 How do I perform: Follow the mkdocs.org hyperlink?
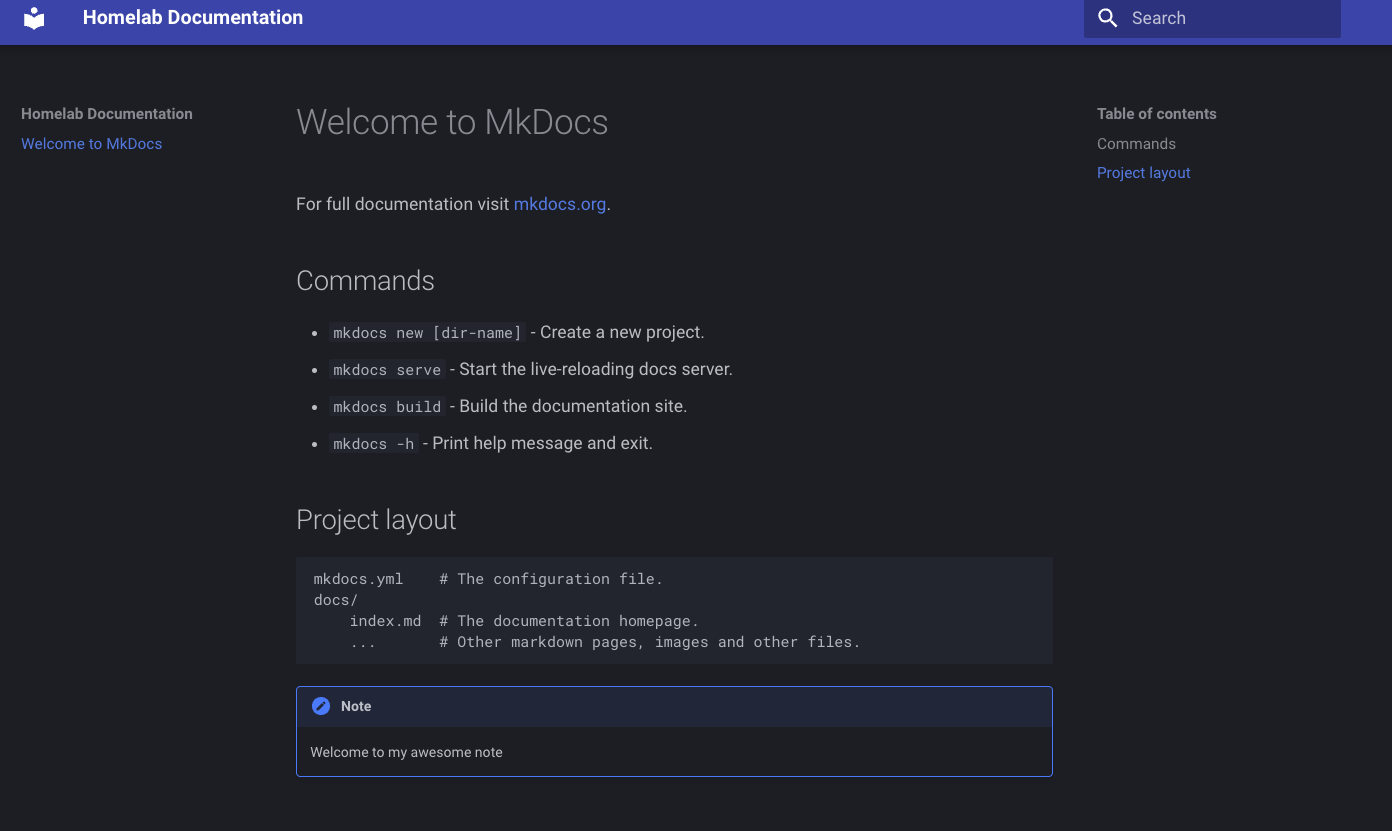point(559,204)
